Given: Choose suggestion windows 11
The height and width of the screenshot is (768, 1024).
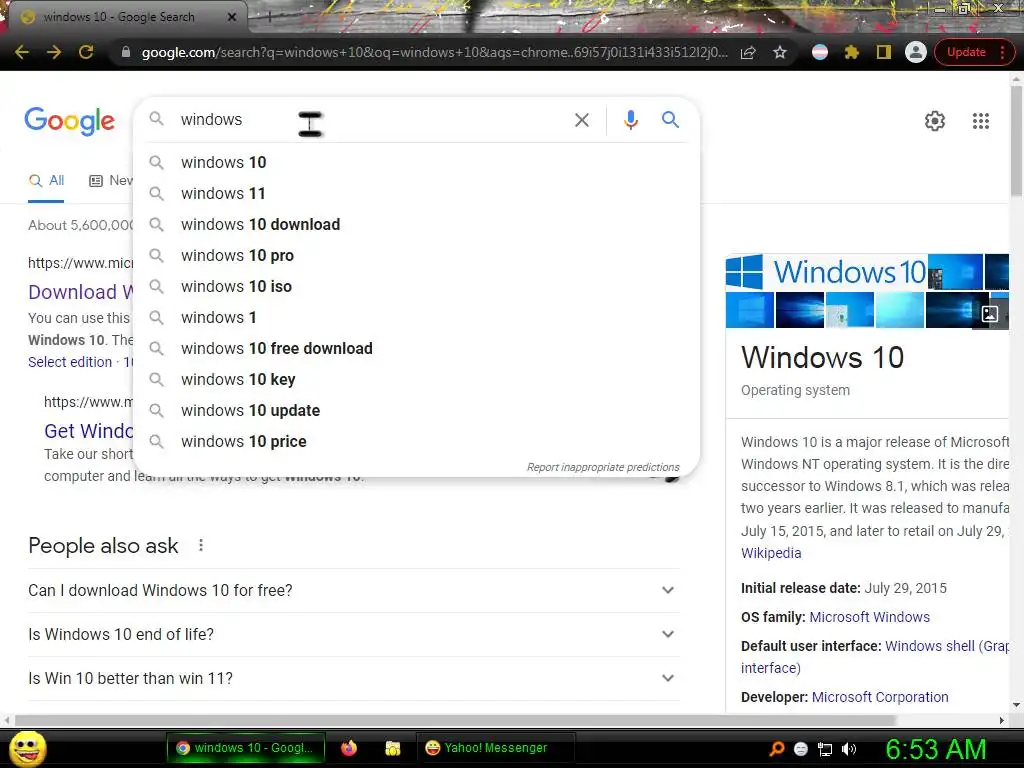Looking at the screenshot, I should point(416,193).
